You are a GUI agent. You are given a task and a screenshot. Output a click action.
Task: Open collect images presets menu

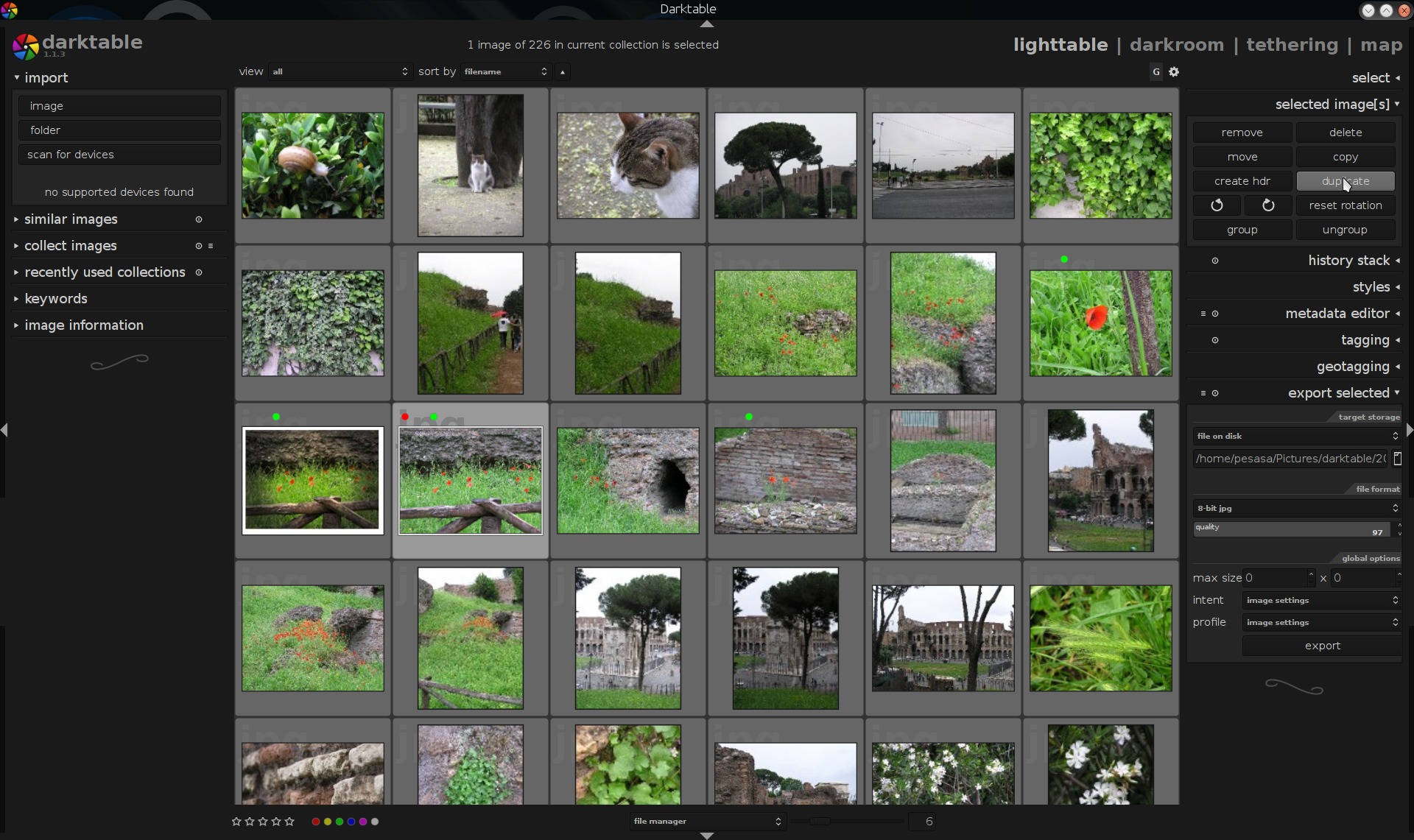point(211,246)
